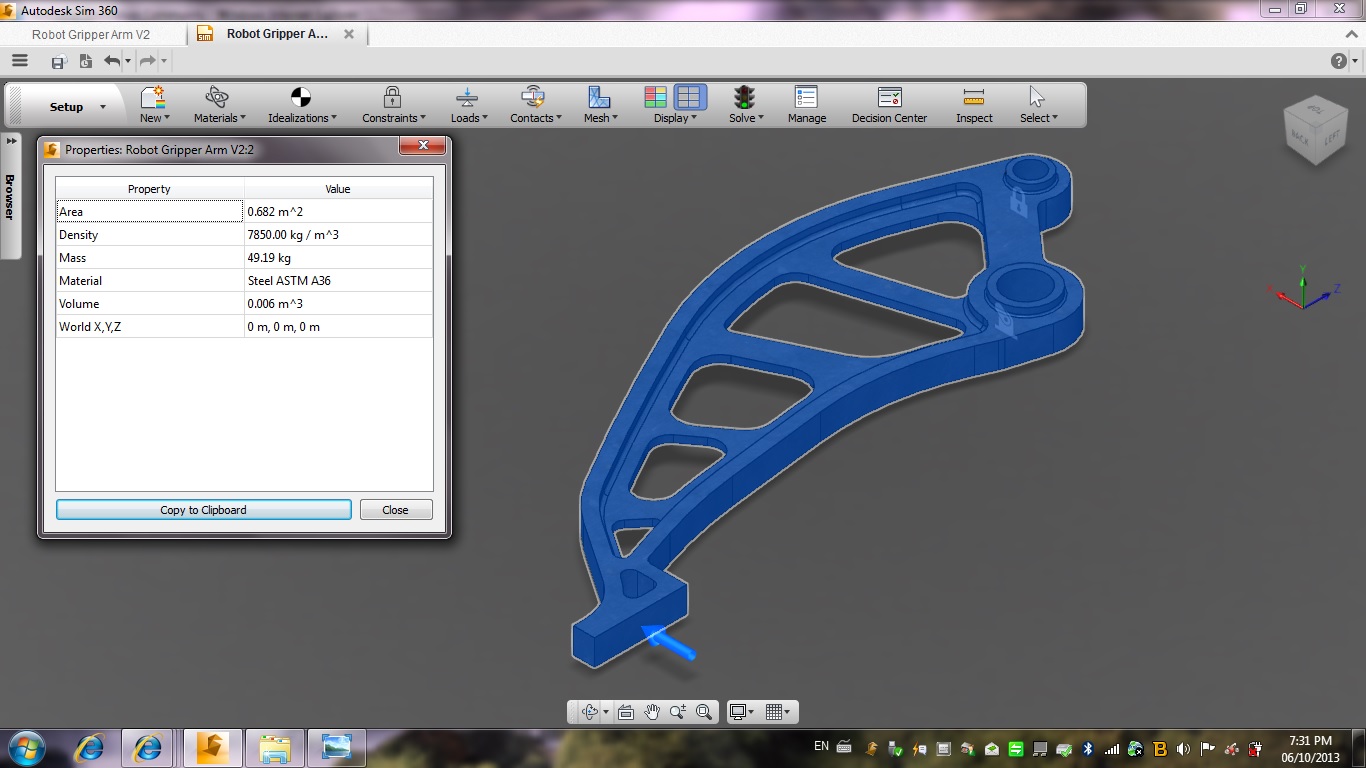
Task: Select the Density property row
Action: coord(150,235)
